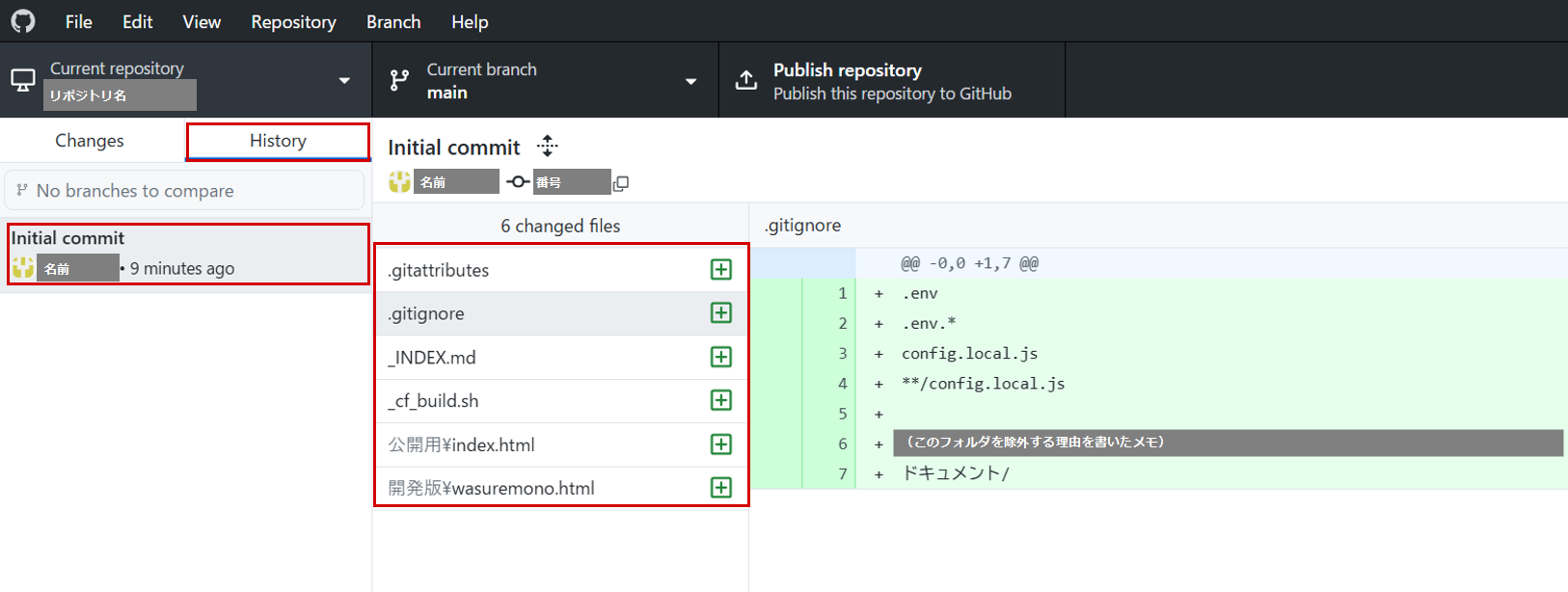Open the Help menu
The image size is (1568, 592).
point(470,21)
